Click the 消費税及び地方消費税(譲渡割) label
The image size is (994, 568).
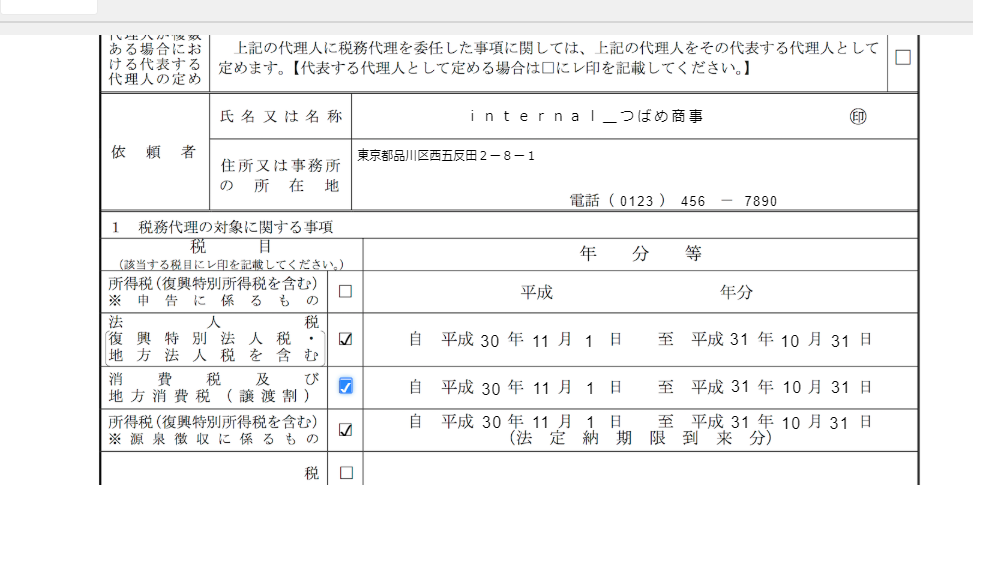[214, 387]
